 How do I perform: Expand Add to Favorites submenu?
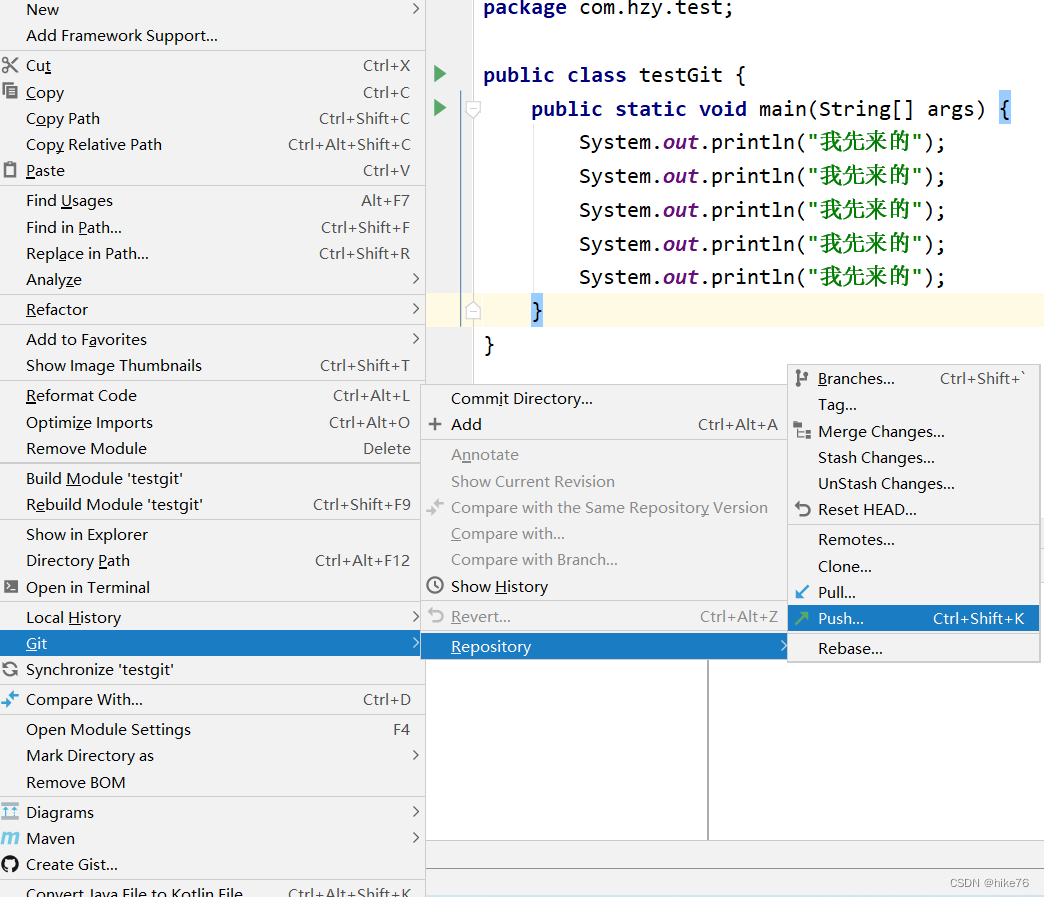415,338
